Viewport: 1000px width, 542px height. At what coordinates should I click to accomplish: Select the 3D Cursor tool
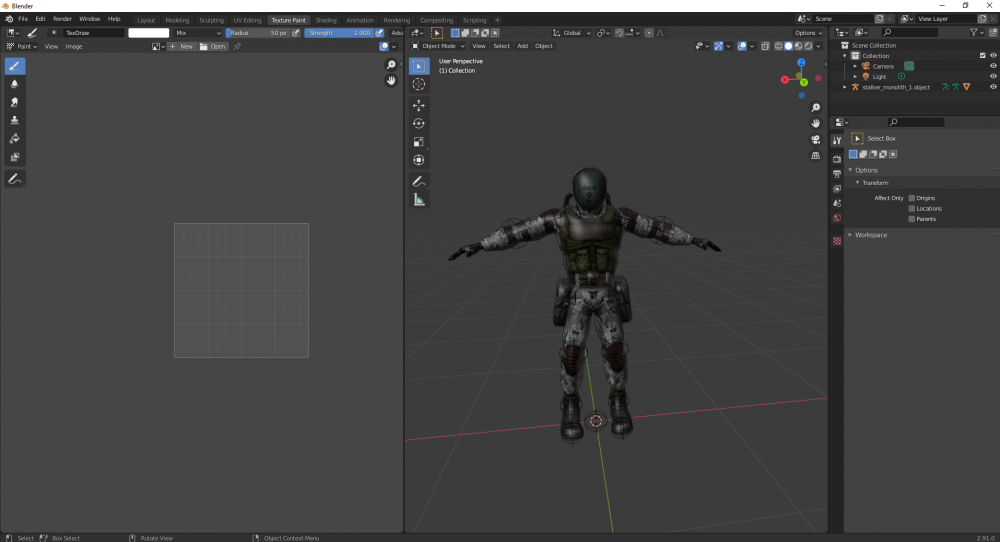[419, 84]
